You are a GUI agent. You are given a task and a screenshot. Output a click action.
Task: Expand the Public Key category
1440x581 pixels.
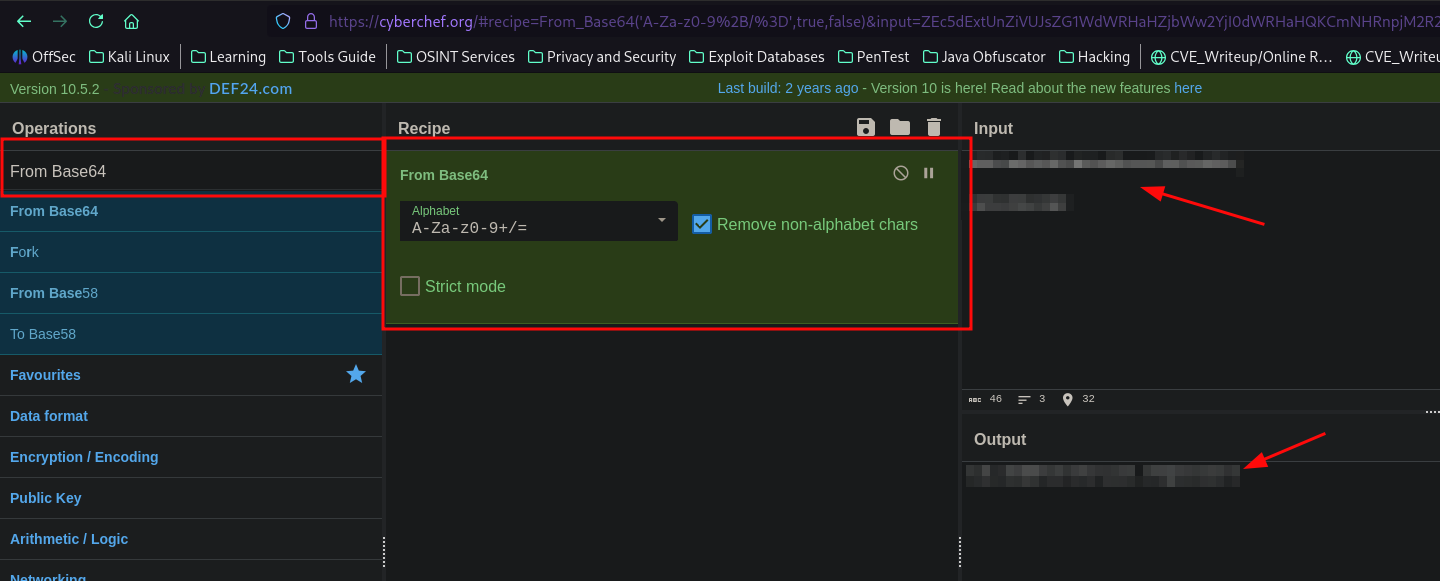pos(46,498)
